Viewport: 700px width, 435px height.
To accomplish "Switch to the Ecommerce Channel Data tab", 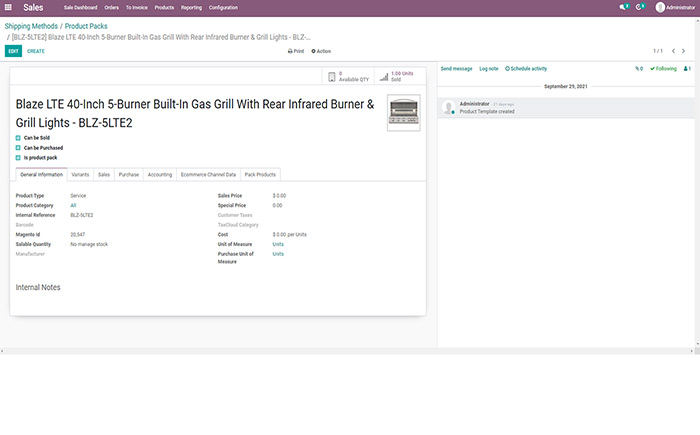I will point(208,174).
